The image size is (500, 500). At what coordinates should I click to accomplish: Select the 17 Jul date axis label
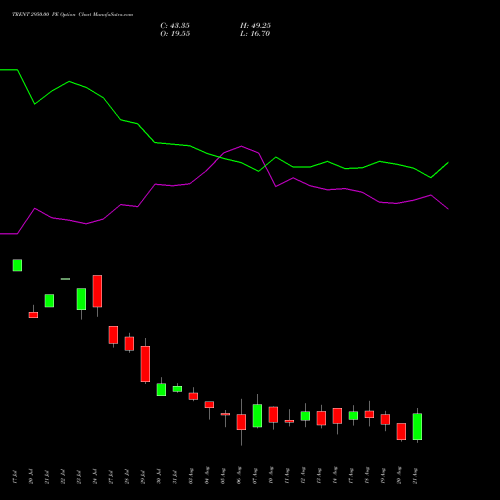tap(15, 477)
